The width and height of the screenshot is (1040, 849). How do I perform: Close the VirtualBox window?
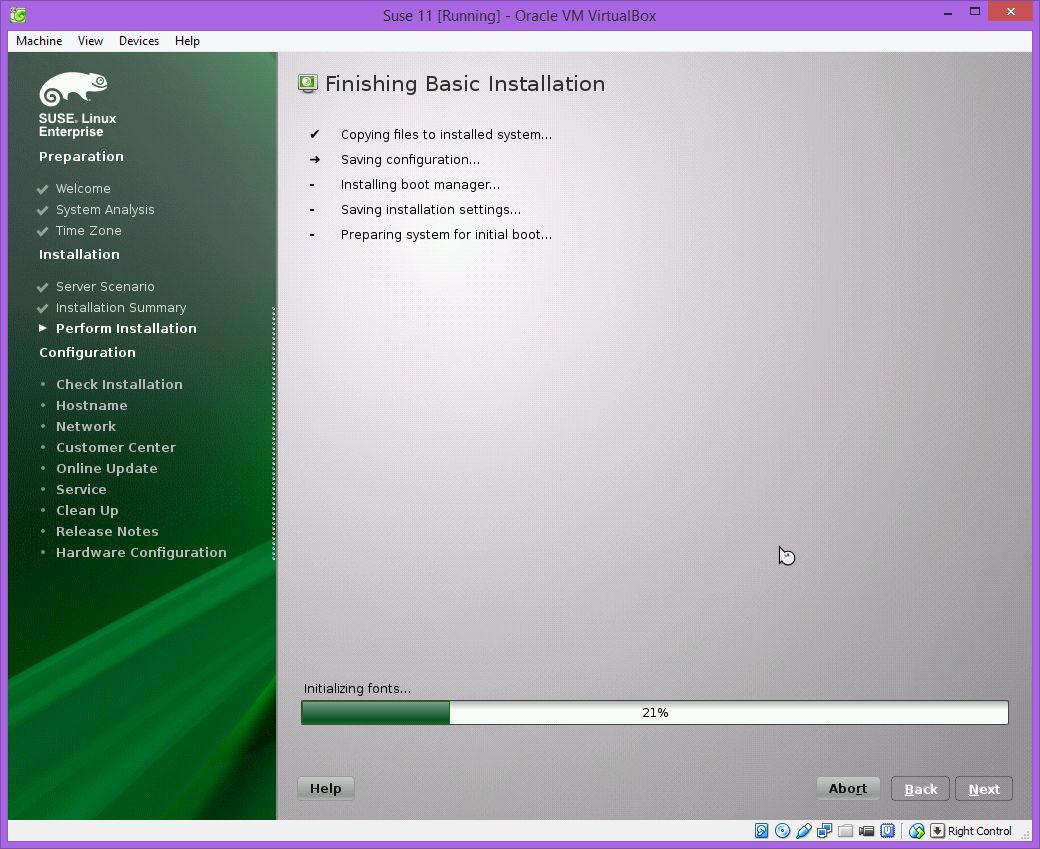click(1010, 11)
